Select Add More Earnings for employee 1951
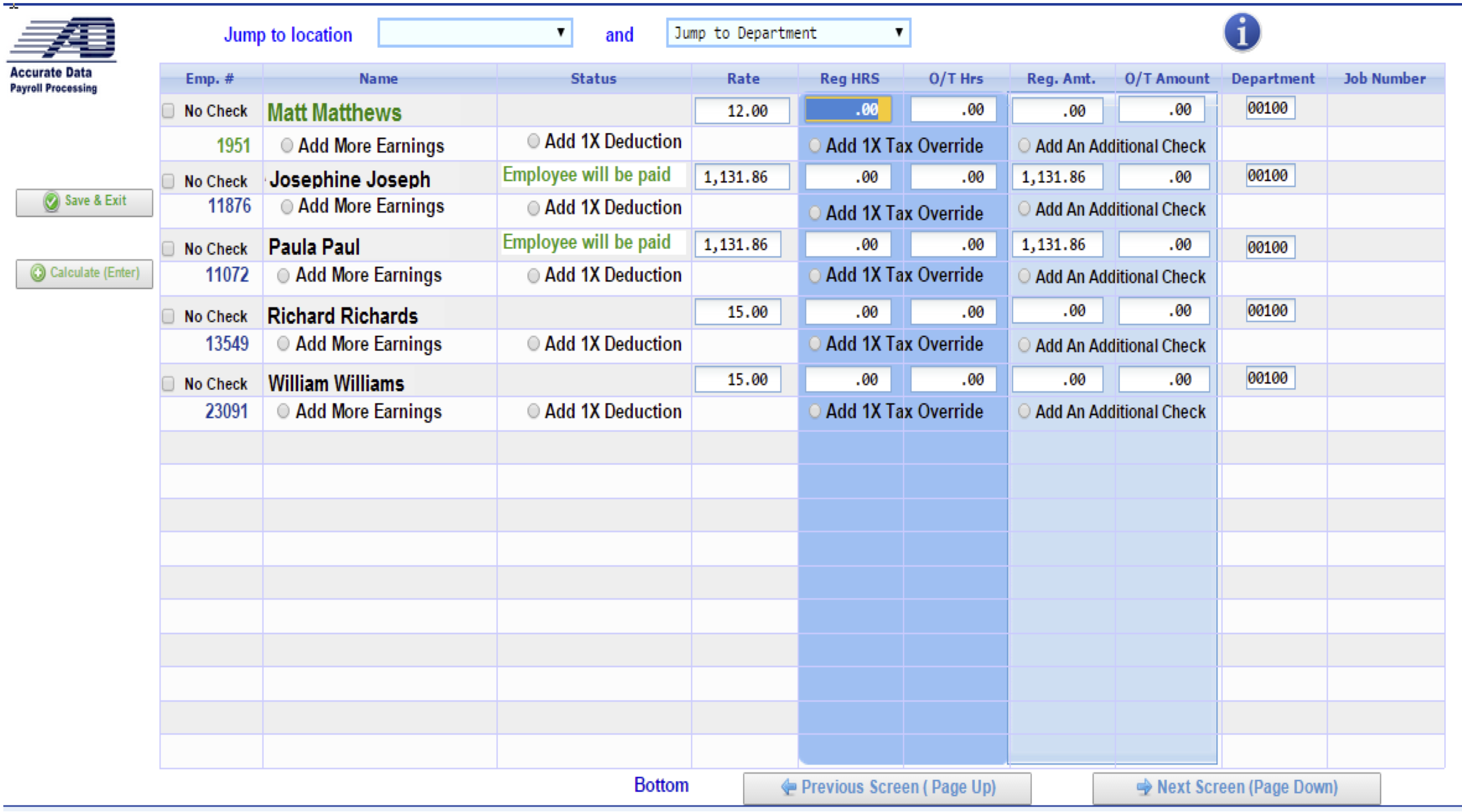1462x812 pixels. pyautogui.click(x=287, y=146)
